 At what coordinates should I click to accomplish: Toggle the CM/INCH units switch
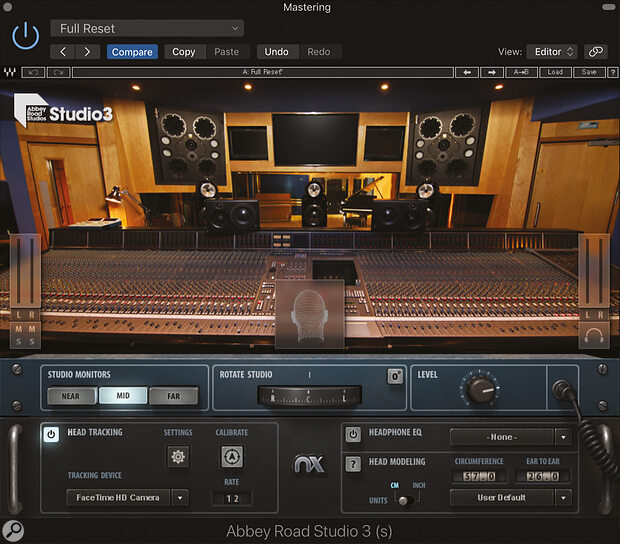(406, 501)
